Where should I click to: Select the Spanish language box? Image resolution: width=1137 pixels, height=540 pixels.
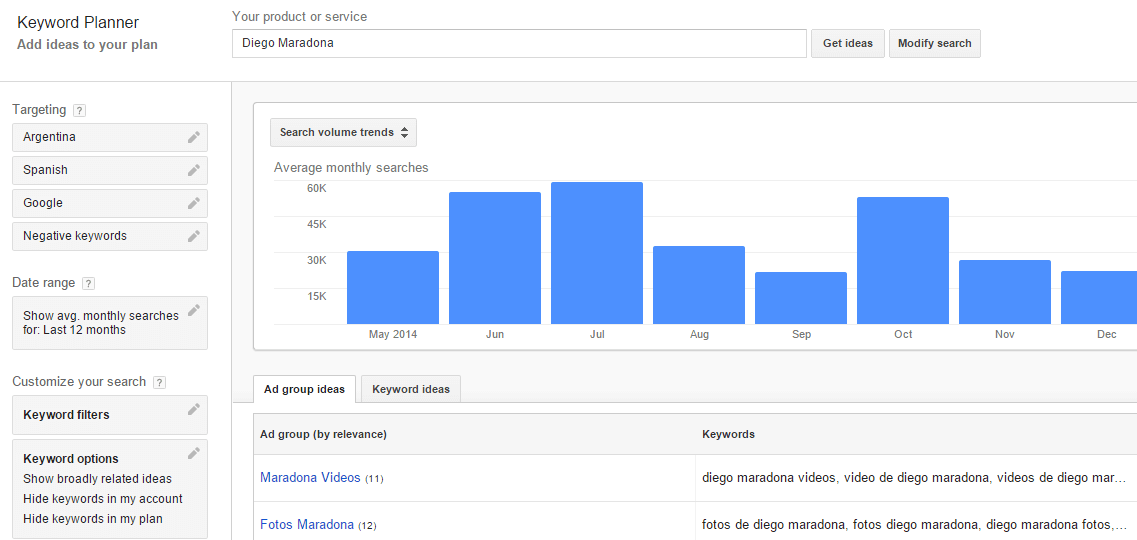coord(110,170)
